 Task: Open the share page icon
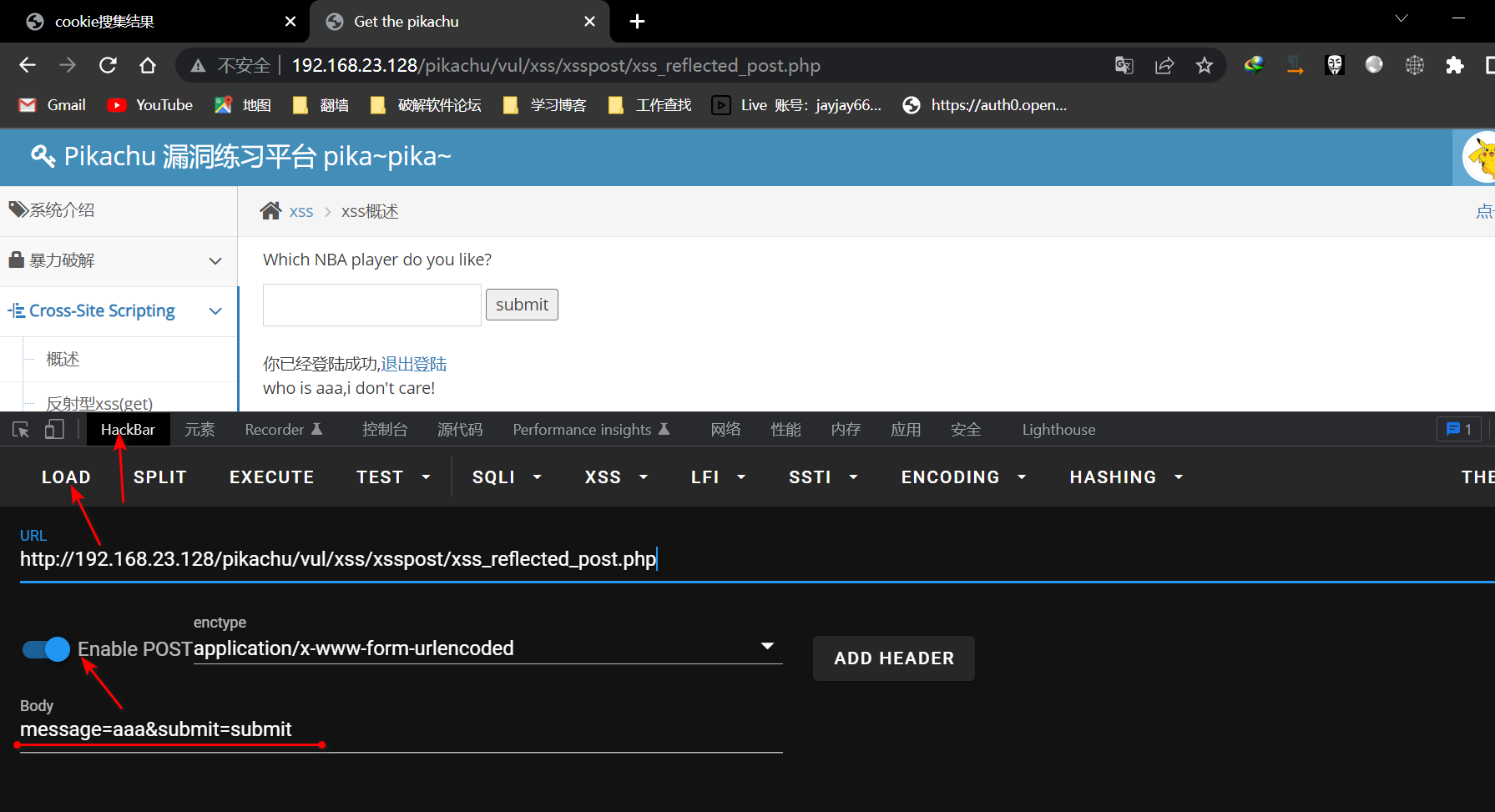(1164, 65)
